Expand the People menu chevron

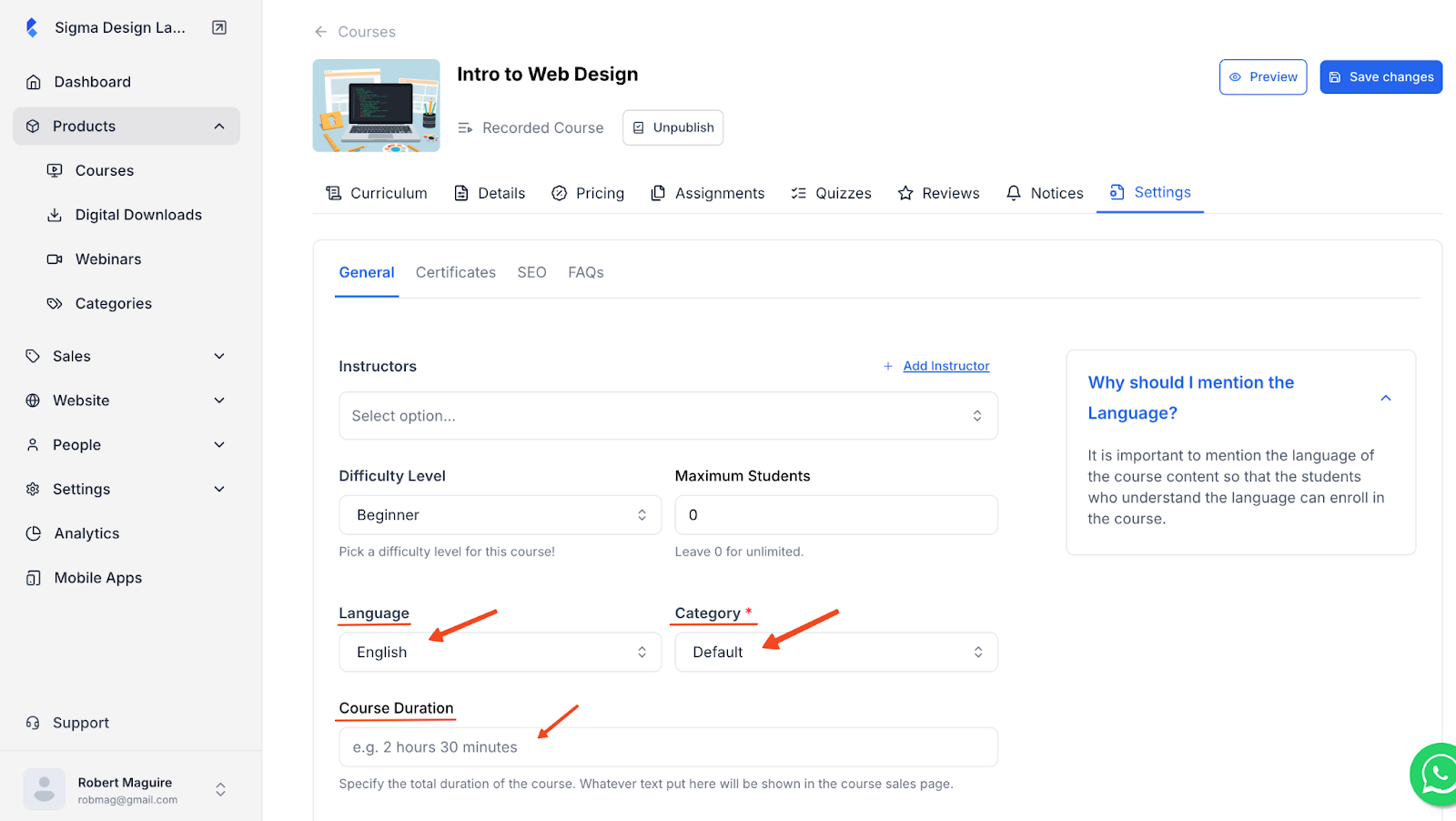click(219, 445)
